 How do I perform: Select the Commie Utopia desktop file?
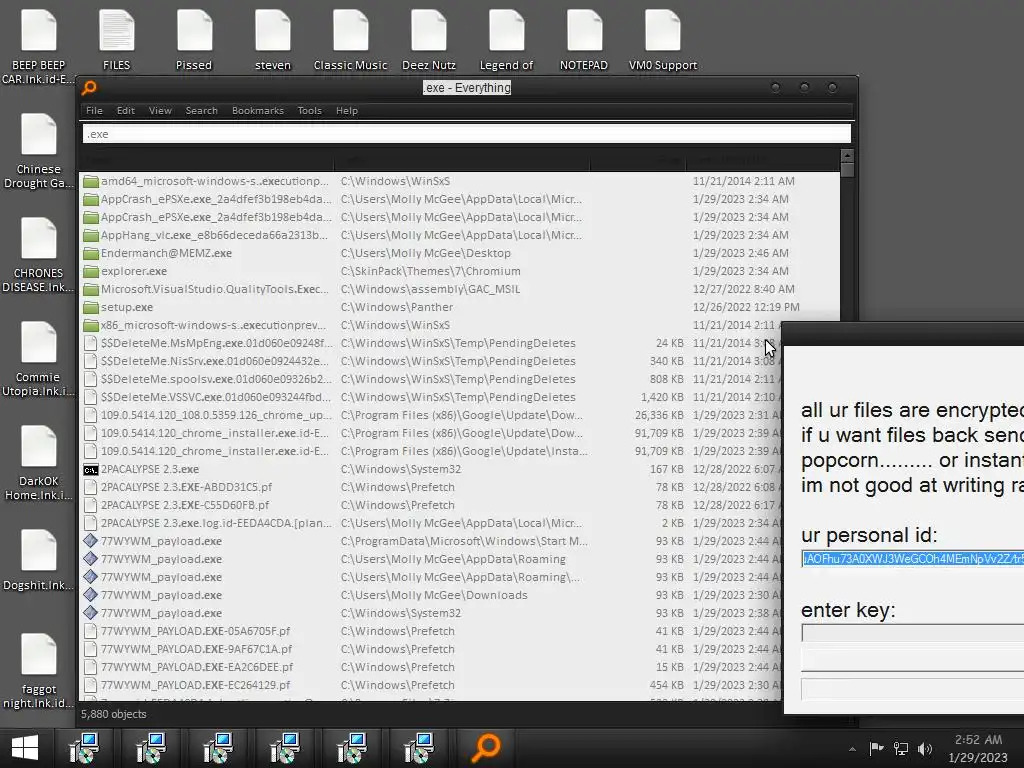point(38,359)
